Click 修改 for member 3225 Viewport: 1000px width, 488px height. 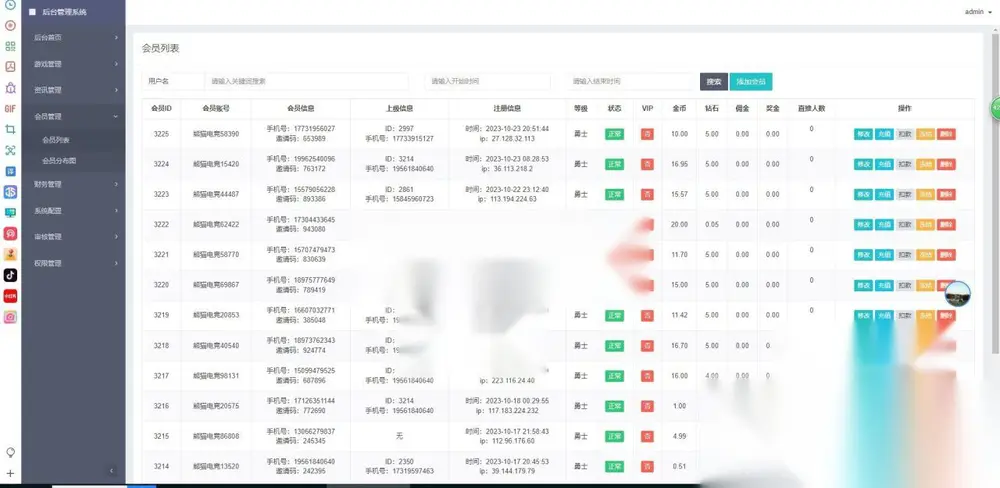point(863,134)
